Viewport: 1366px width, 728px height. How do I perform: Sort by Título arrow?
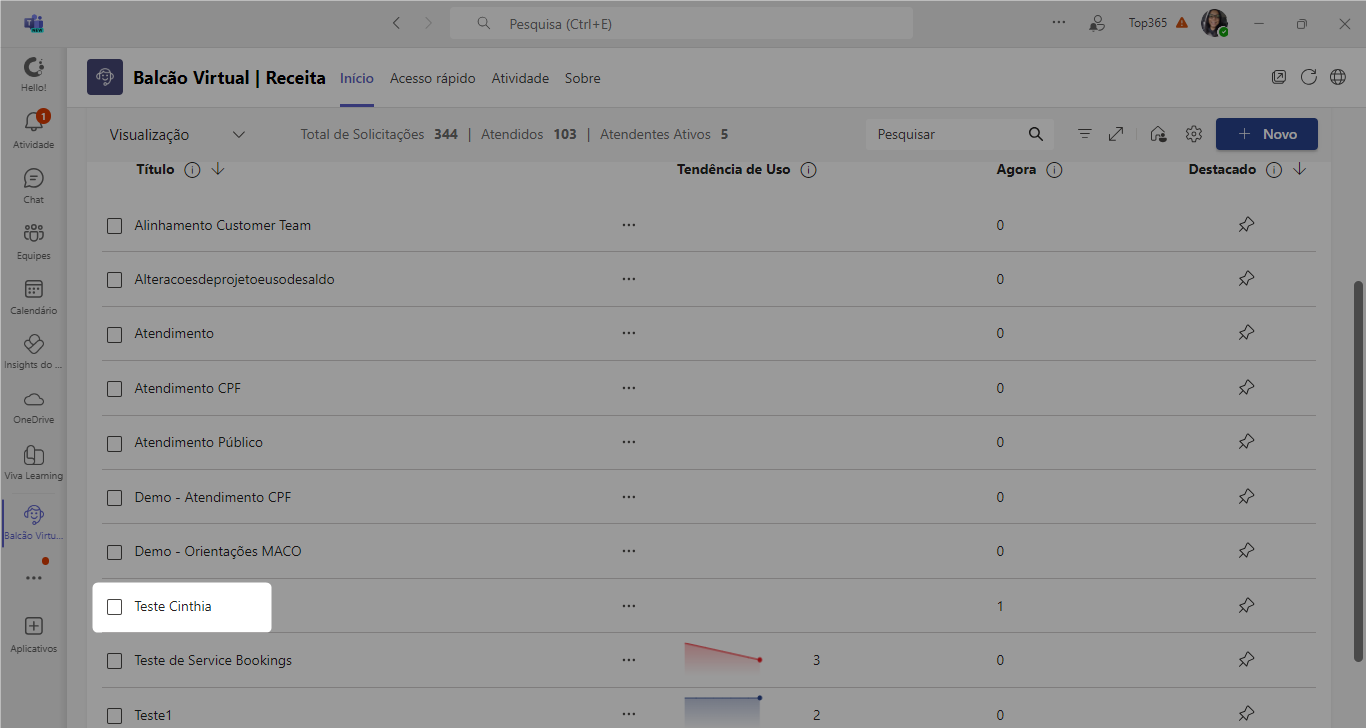pyautogui.click(x=218, y=169)
